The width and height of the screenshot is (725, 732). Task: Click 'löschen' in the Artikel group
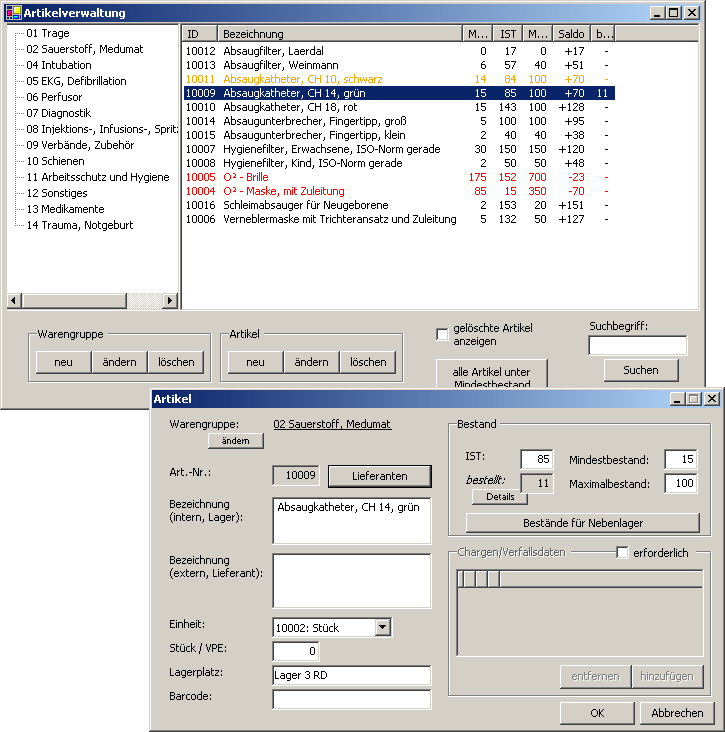(x=368, y=362)
